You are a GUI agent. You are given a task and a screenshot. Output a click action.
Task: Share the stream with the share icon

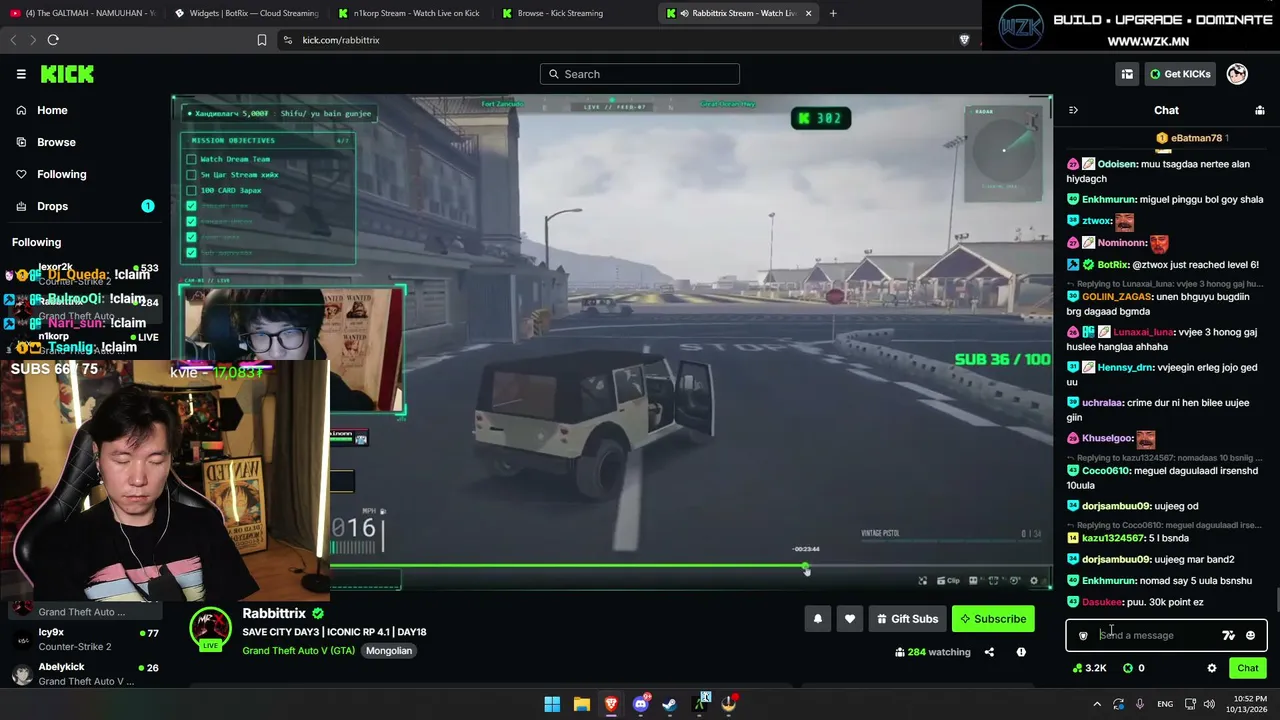[x=989, y=652]
